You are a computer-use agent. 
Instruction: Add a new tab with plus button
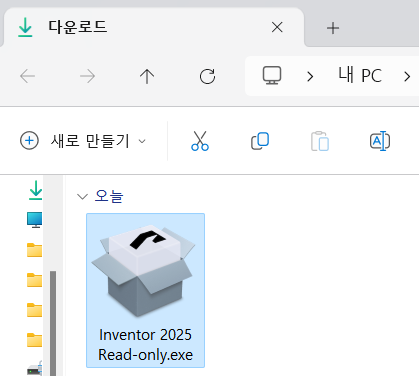point(333,28)
